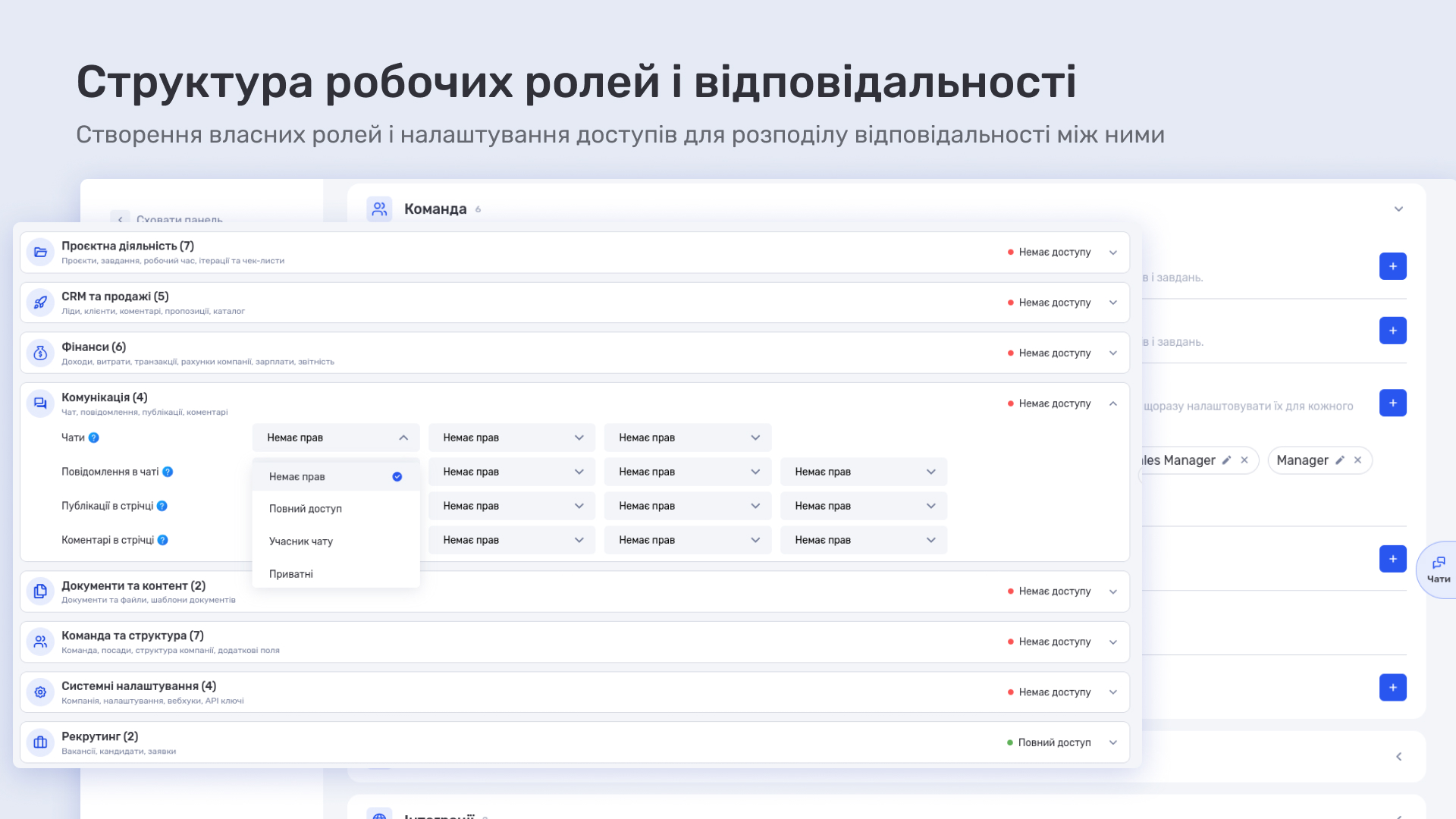1456x819 pixels.
Task: Click the plus button beside щоразу налаштовувати text
Action: pos(1392,403)
